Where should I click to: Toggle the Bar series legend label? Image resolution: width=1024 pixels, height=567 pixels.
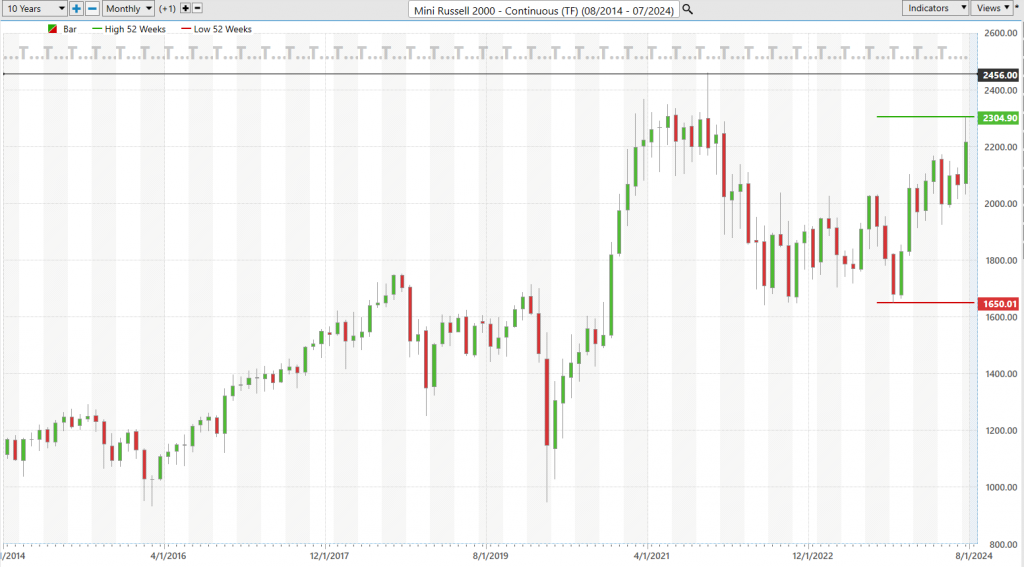tap(70, 29)
